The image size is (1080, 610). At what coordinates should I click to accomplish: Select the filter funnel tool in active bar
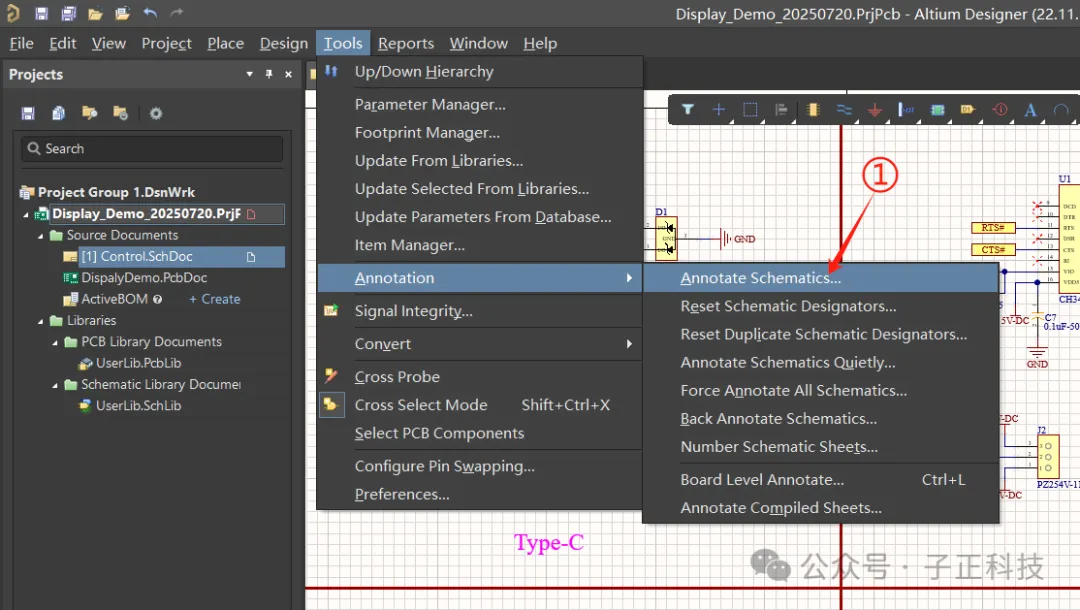(687, 109)
